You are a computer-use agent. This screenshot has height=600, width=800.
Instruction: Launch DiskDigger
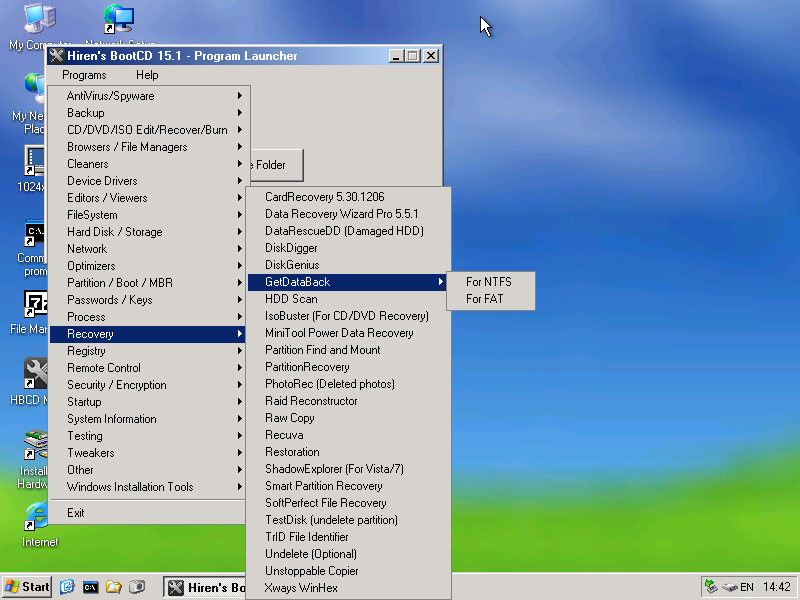point(348,248)
